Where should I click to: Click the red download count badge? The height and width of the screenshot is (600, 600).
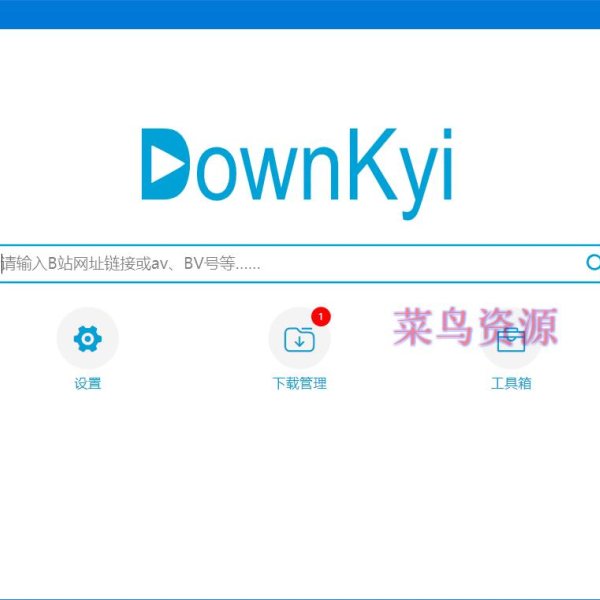pyautogui.click(x=321, y=317)
